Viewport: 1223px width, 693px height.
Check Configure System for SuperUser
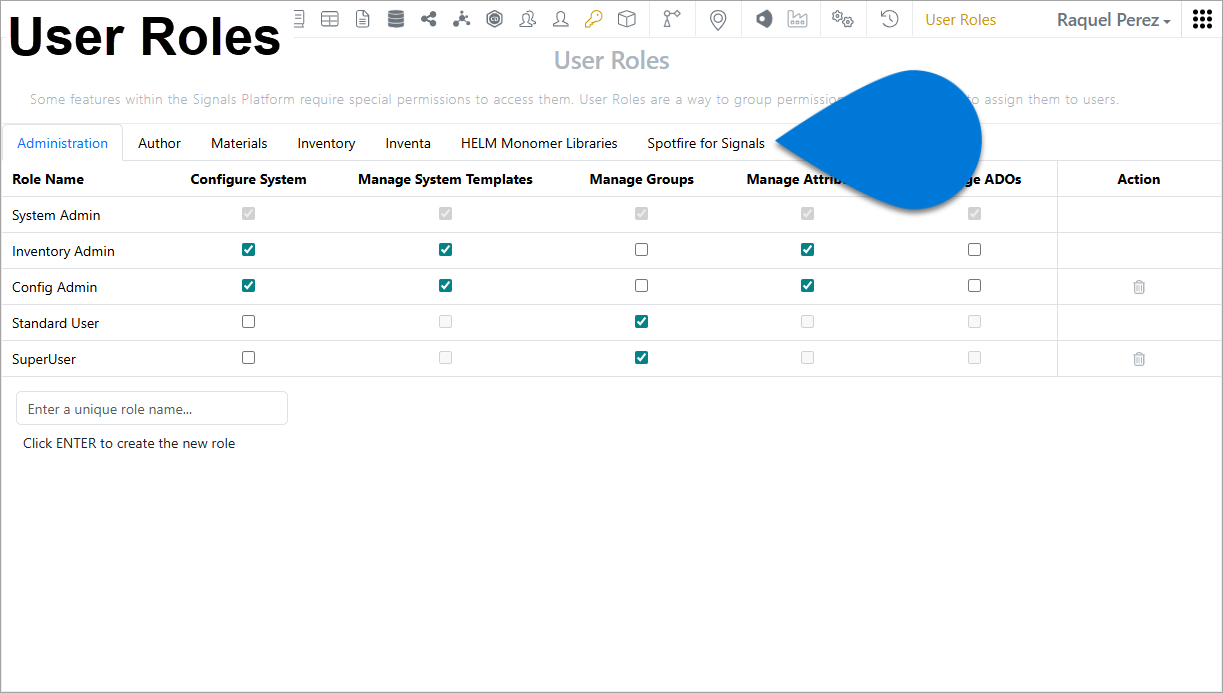tap(249, 358)
